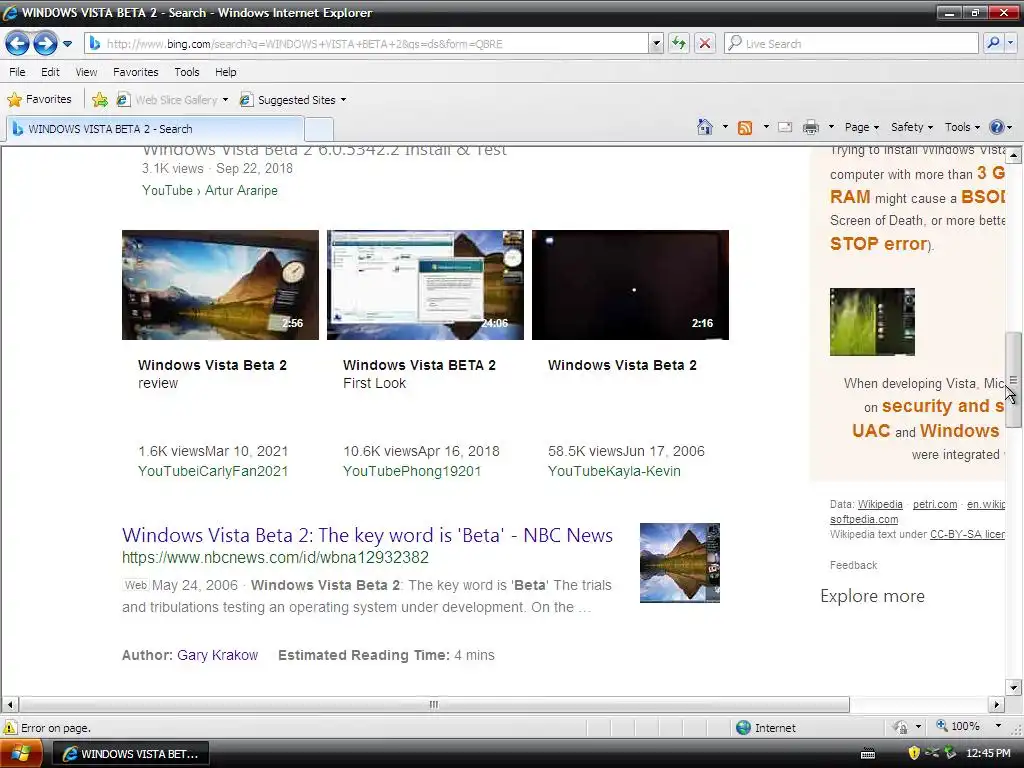Screen dimensions: 1024x768
Task: Click the Read Mail icon
Action: pyautogui.click(x=785, y=127)
